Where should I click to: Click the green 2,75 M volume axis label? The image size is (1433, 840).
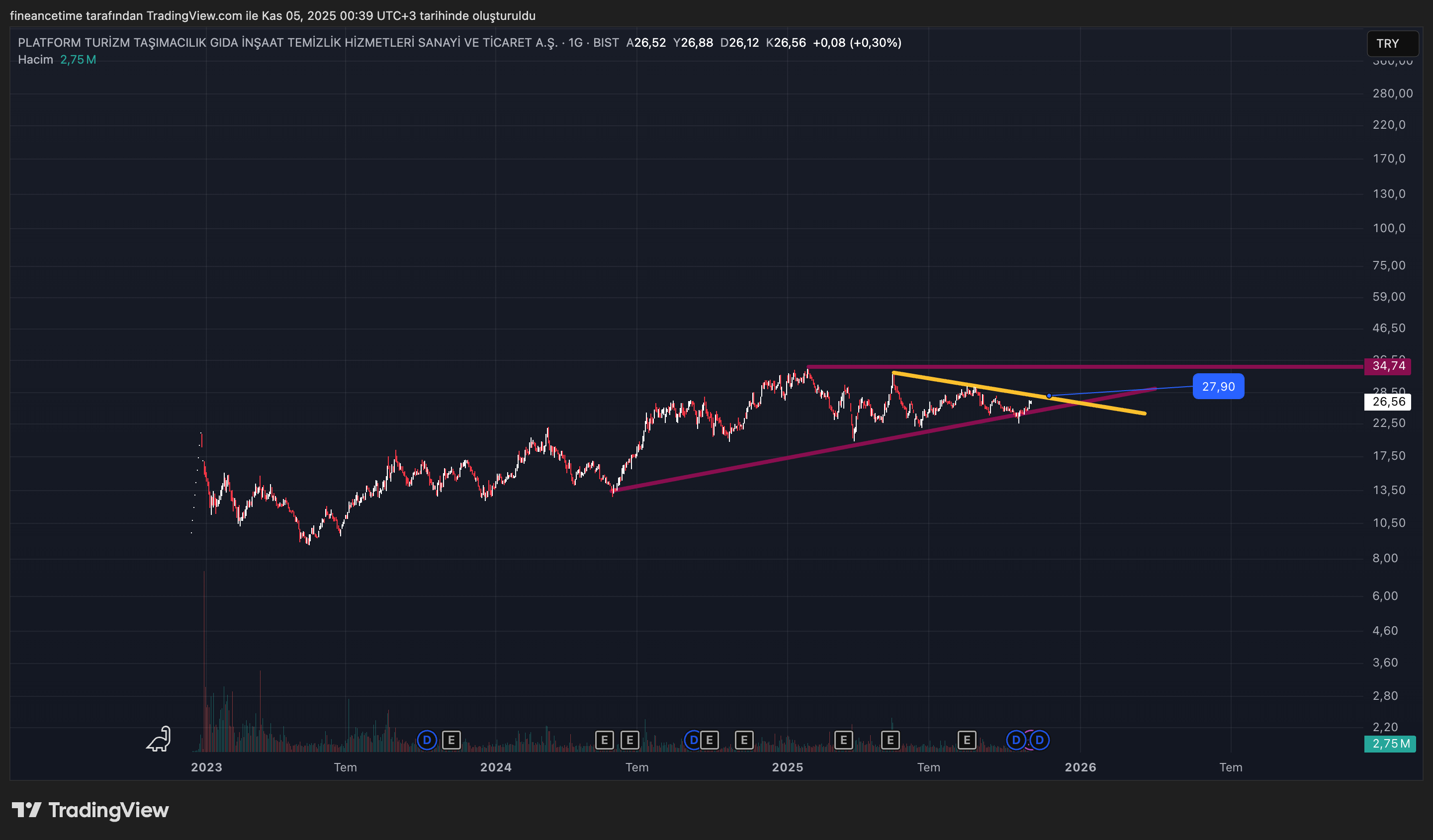[1389, 744]
